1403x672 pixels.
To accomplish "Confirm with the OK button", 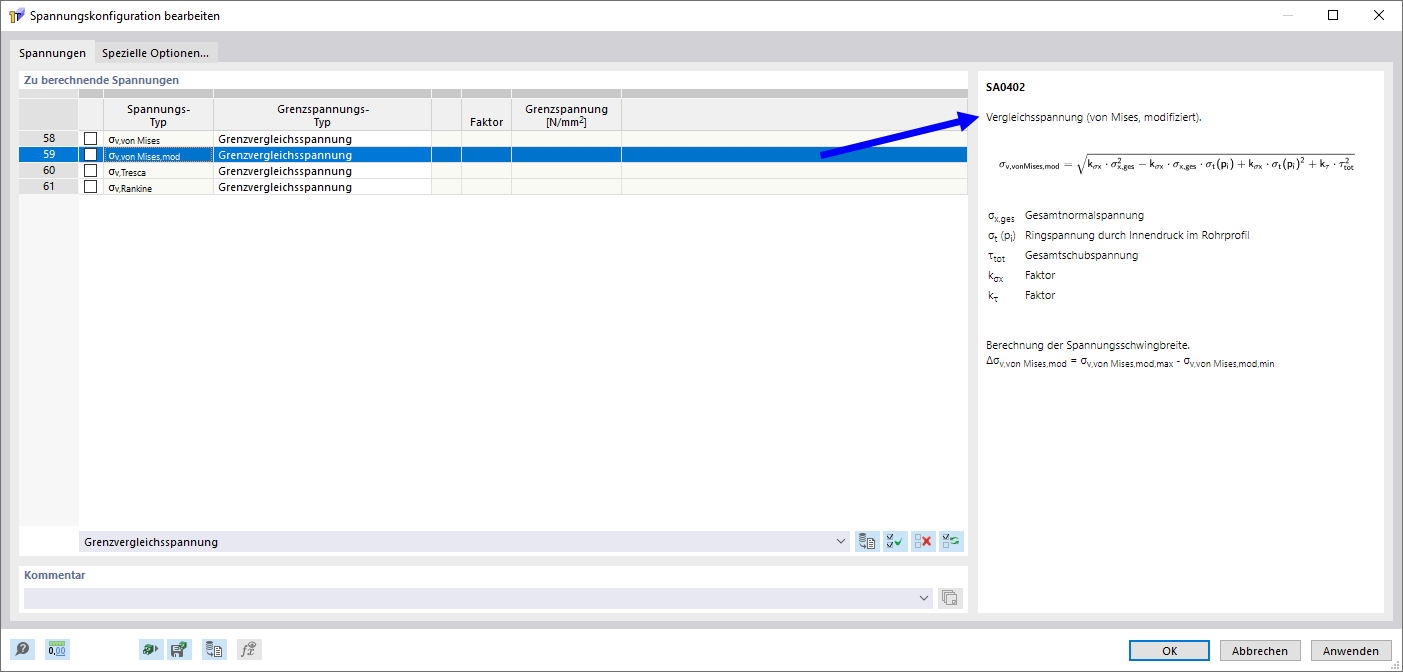I will click(x=1169, y=650).
